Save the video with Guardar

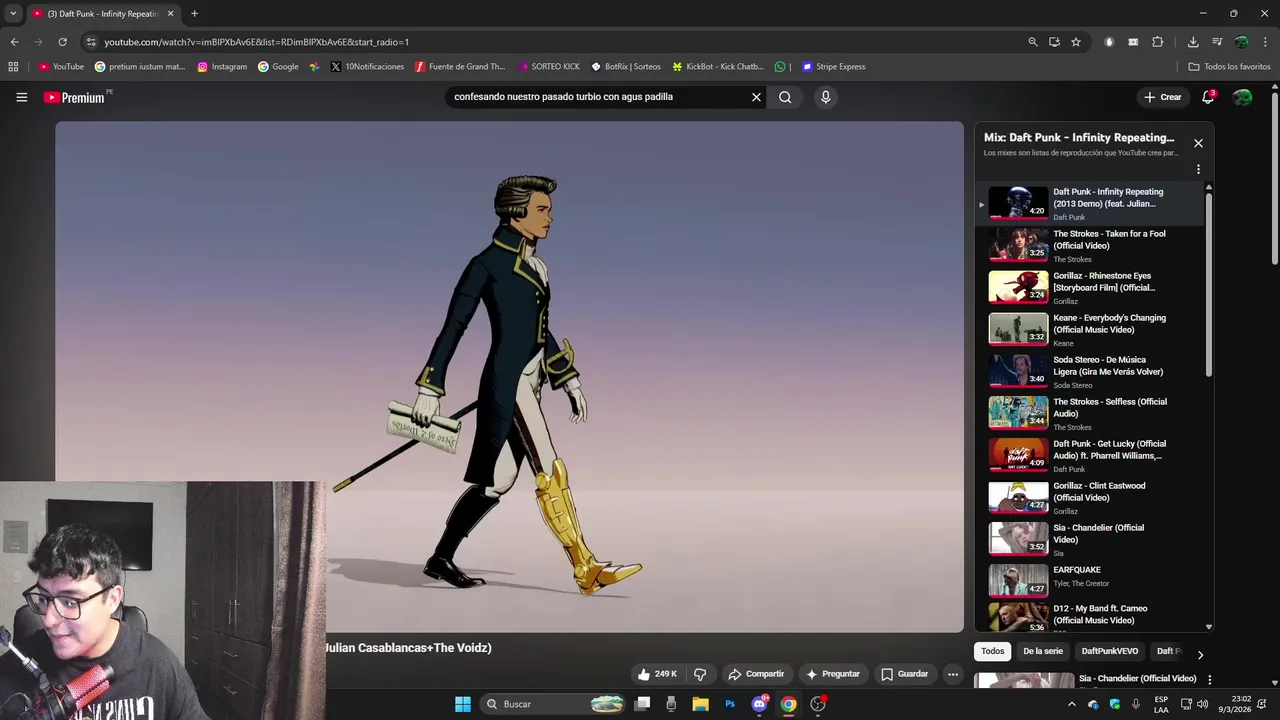coord(904,674)
